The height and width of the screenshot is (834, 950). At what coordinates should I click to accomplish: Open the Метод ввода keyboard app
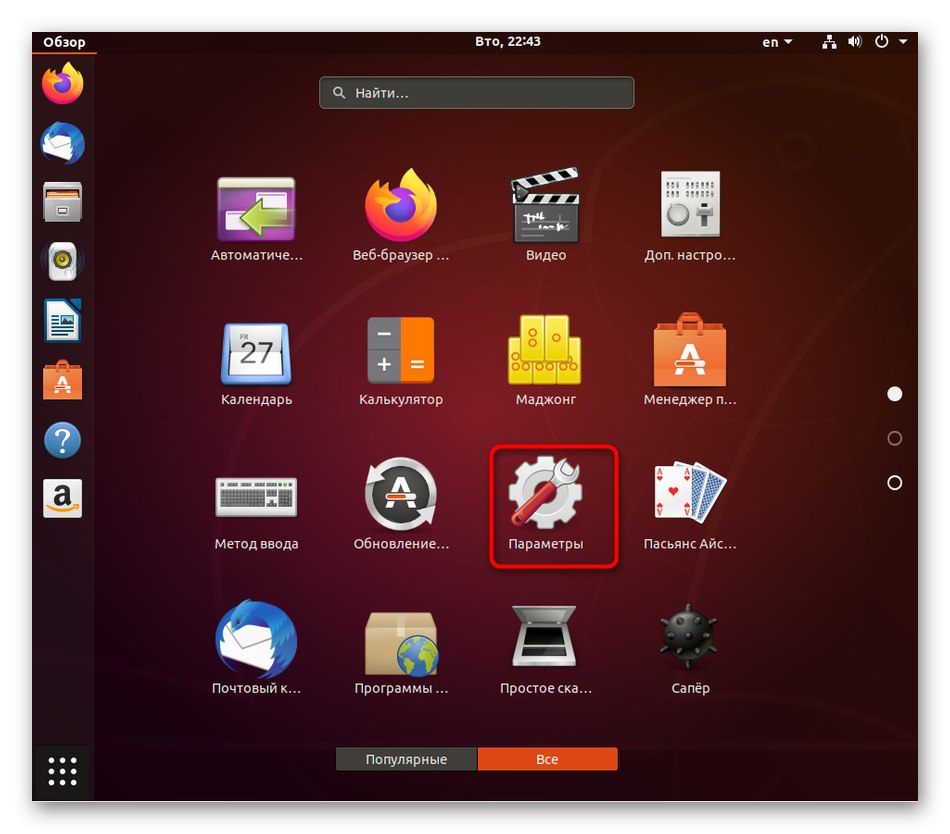[x=256, y=513]
